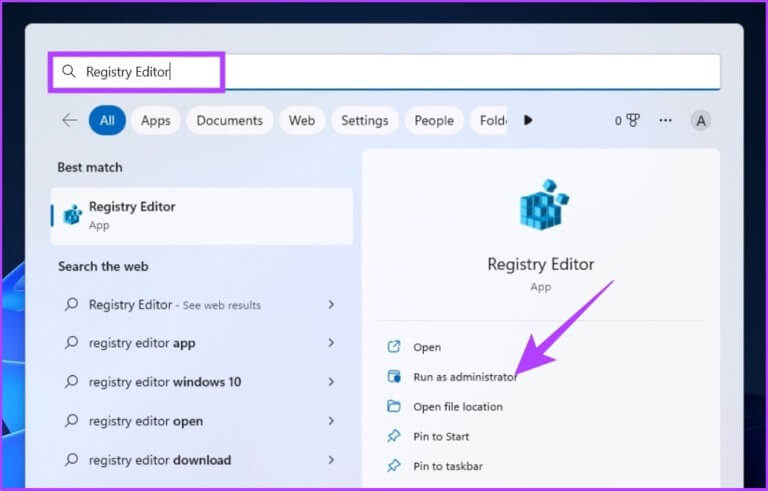Image resolution: width=768 pixels, height=491 pixels.
Task: Switch to the Web filter tab
Action: click(x=302, y=121)
